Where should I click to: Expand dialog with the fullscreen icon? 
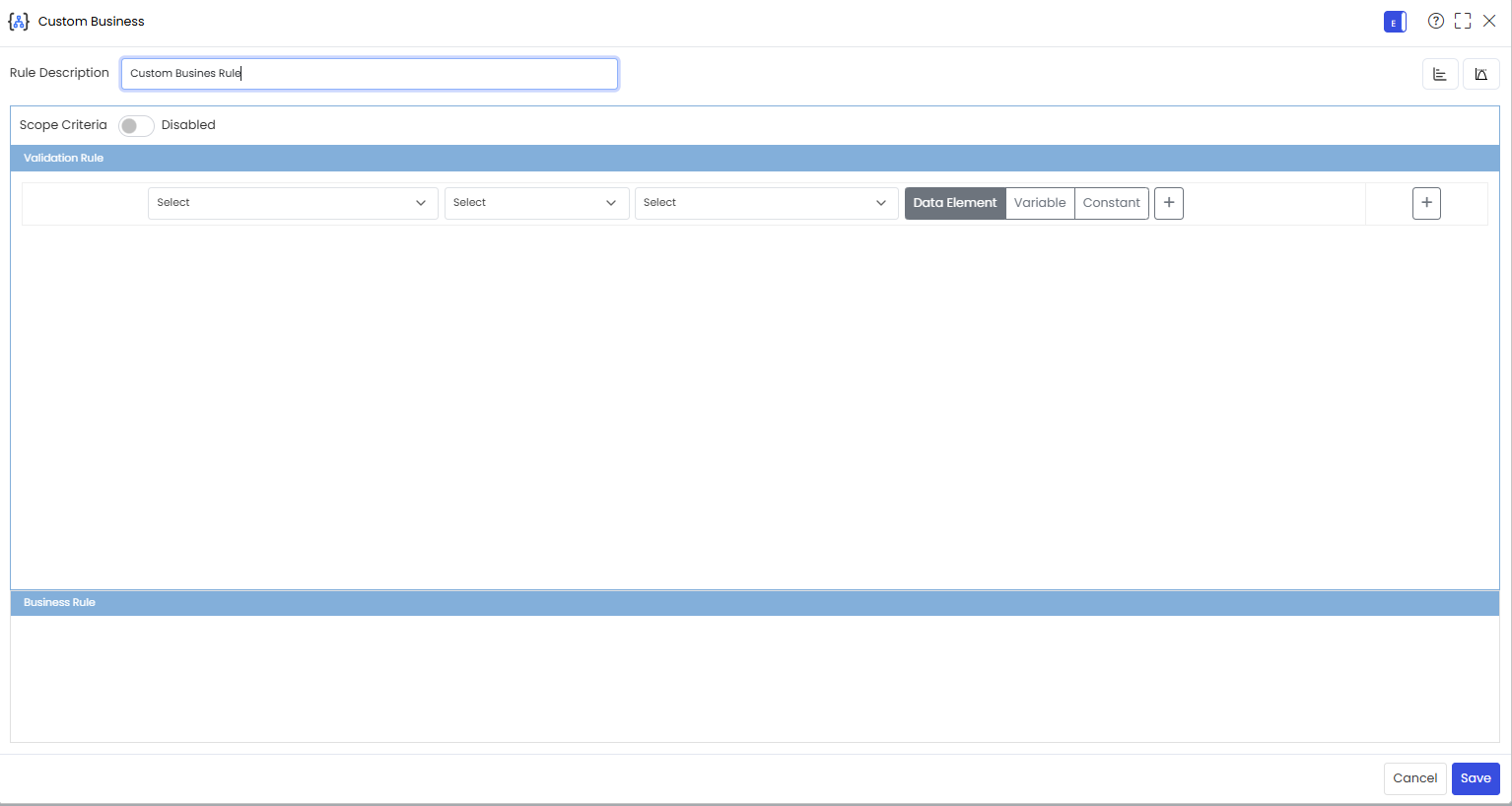tap(1463, 21)
